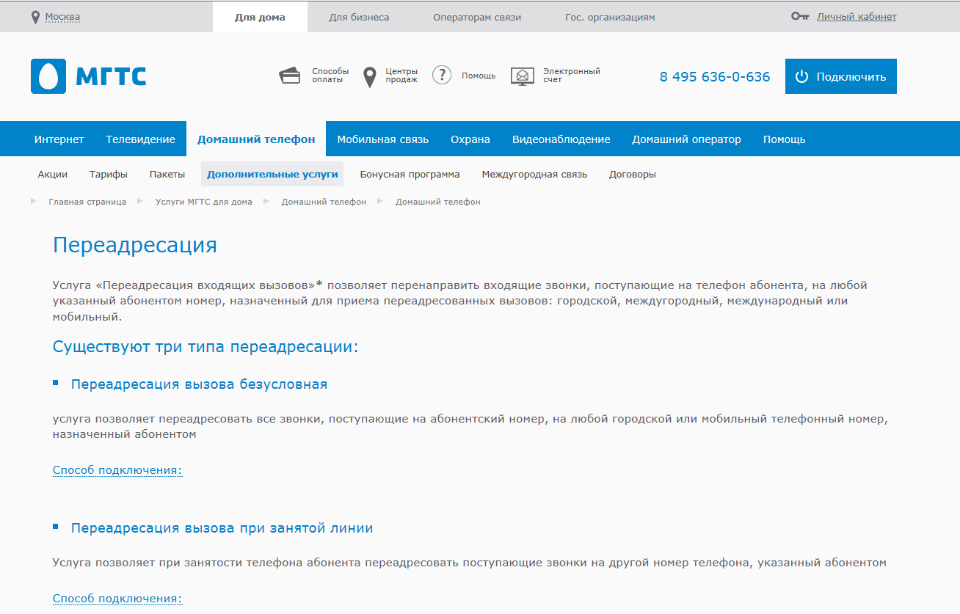
Task: Switch to Для бизнеса tab
Action: point(359,17)
